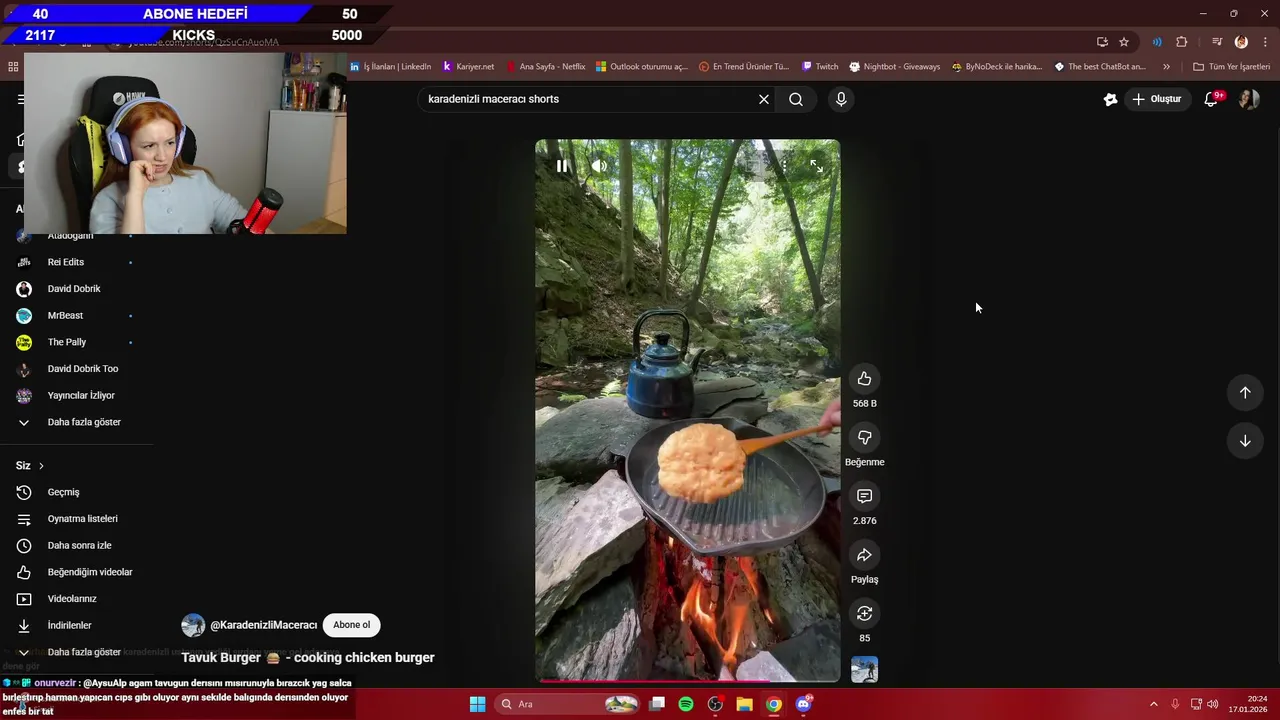Run search with the magnifier button
The height and width of the screenshot is (720, 1280).
tap(796, 99)
